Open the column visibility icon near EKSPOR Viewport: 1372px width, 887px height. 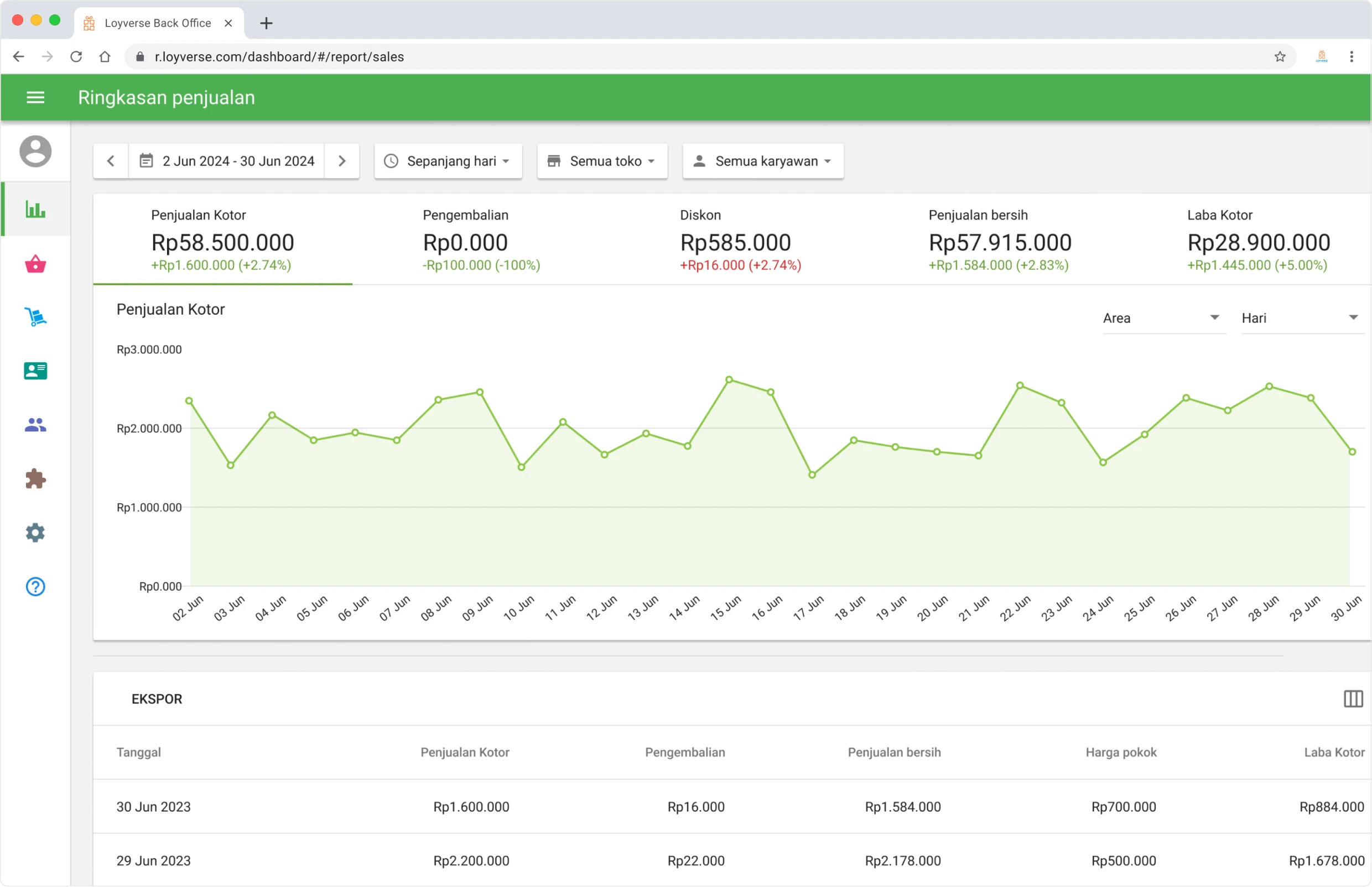(1353, 698)
